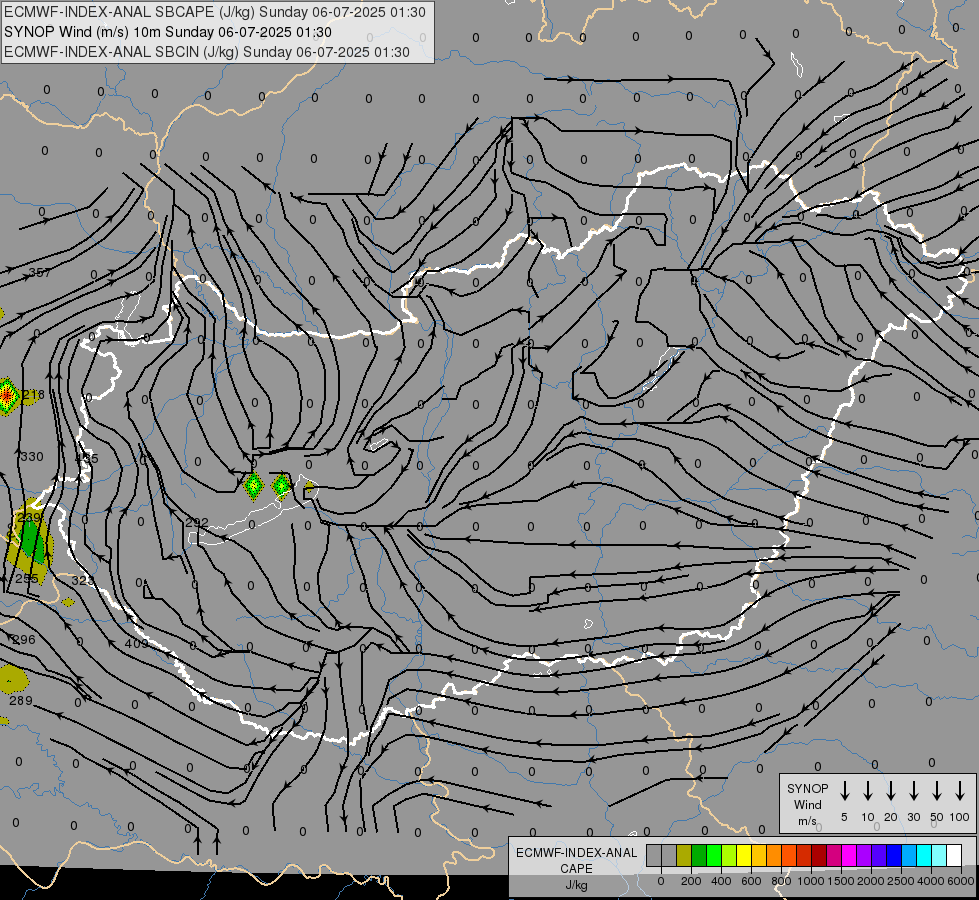The height and width of the screenshot is (900, 979).
Task: Click the map value 292 near the lake
Action: click(197, 522)
